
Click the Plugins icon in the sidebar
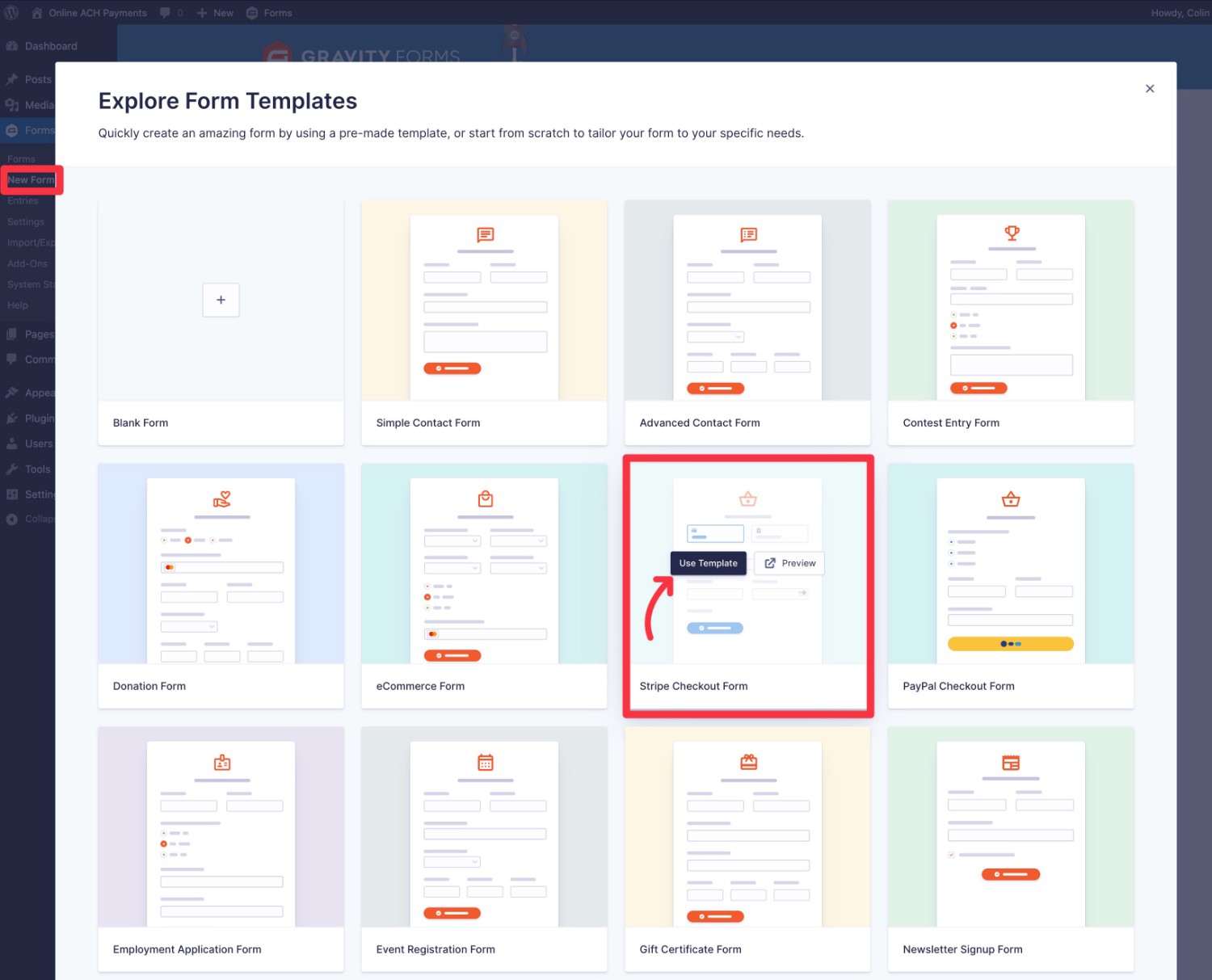click(11, 418)
